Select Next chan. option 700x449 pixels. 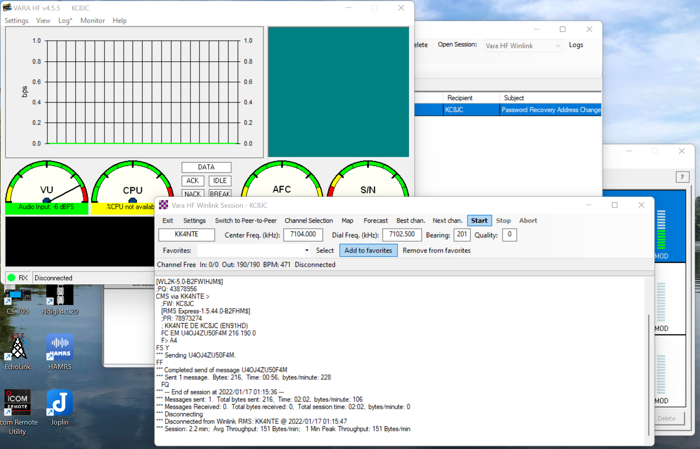point(447,220)
